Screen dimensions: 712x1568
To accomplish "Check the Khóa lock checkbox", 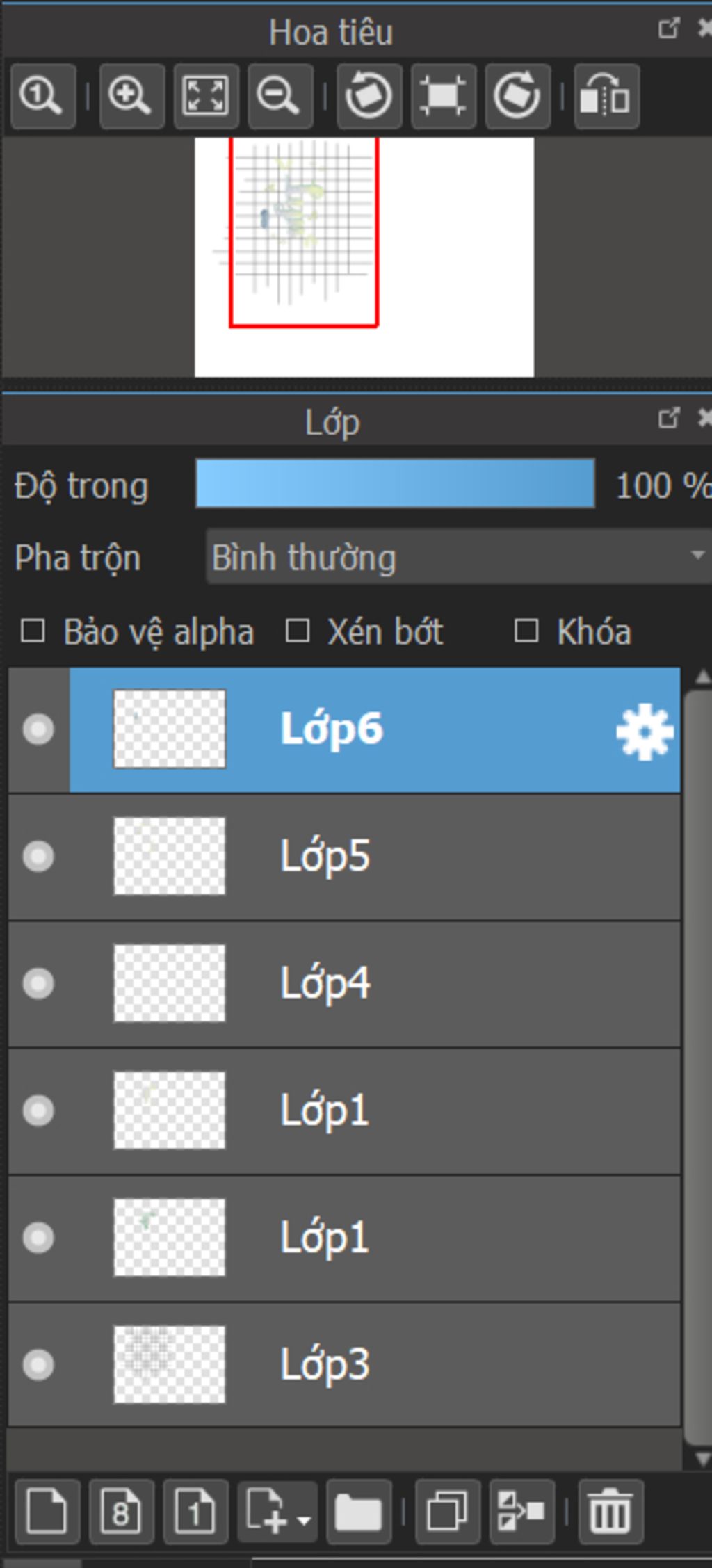I will point(526,631).
